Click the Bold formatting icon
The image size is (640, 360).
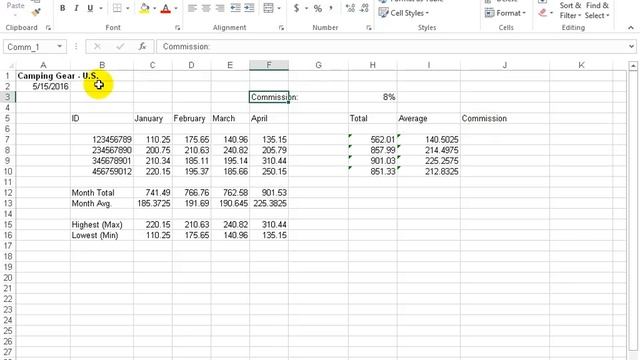pyautogui.click(x=62, y=8)
